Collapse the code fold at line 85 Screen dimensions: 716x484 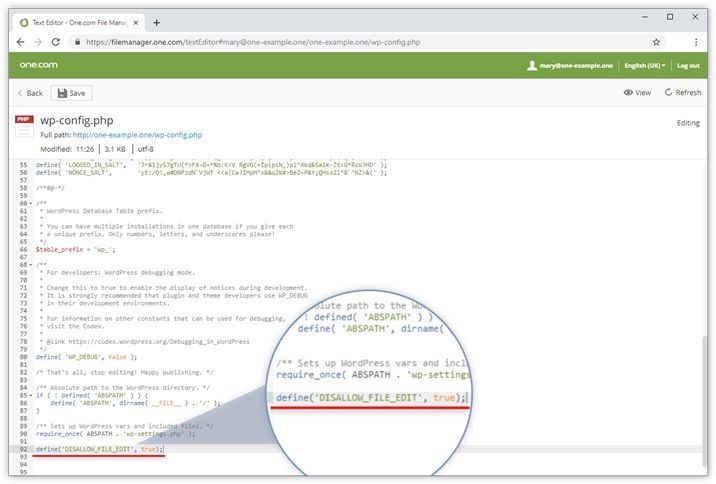pos(31,396)
